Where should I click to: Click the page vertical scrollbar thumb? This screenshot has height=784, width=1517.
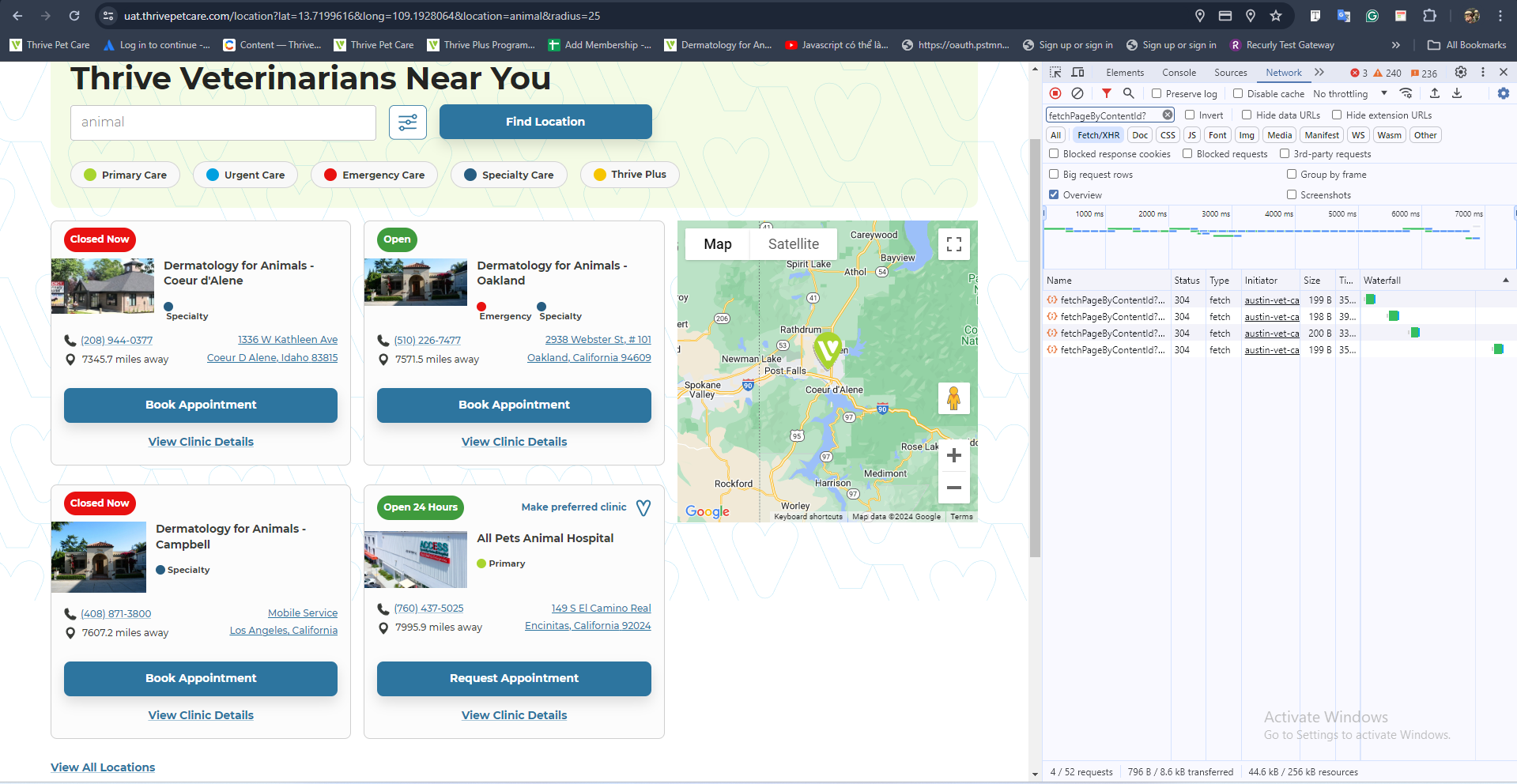pyautogui.click(x=1035, y=348)
